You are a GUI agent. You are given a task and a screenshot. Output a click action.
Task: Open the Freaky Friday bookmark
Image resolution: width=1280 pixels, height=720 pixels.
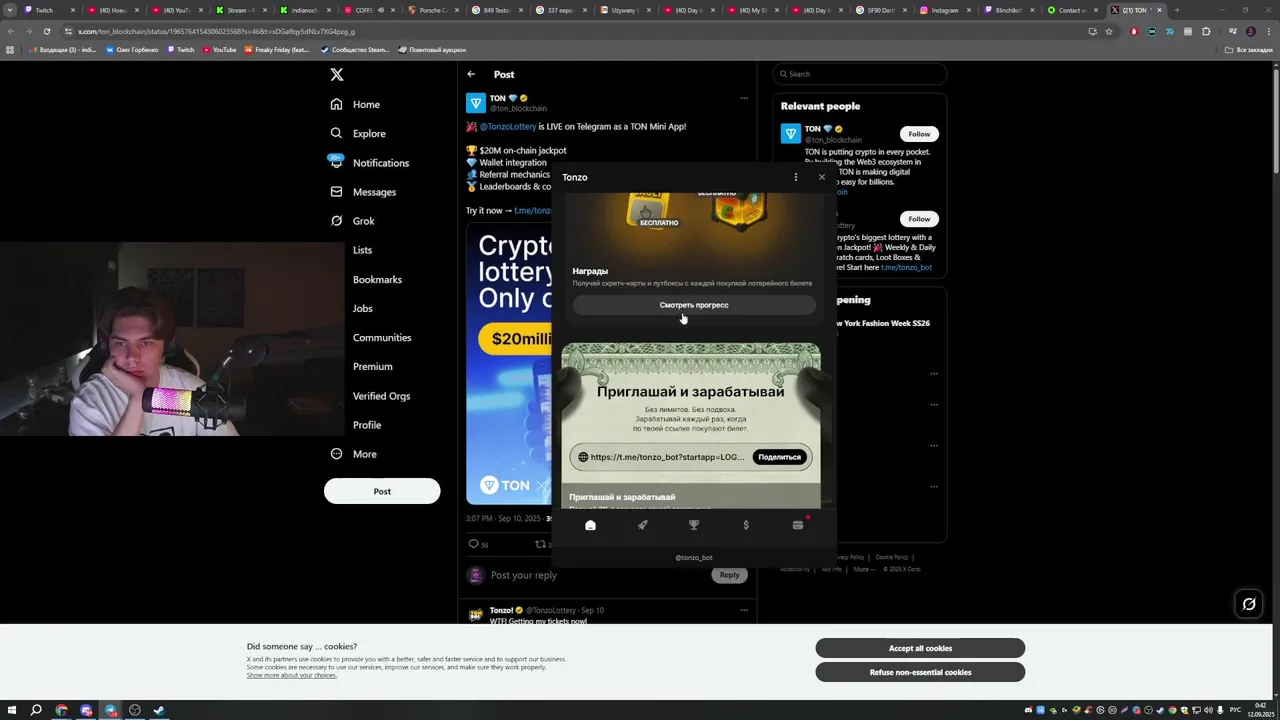276,49
